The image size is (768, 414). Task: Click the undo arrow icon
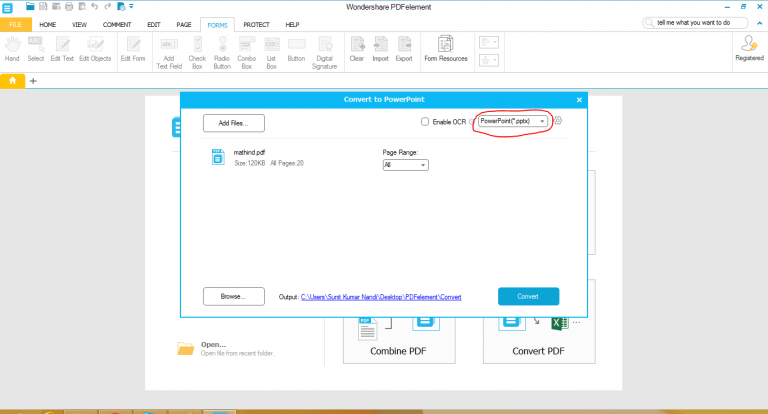95,6
